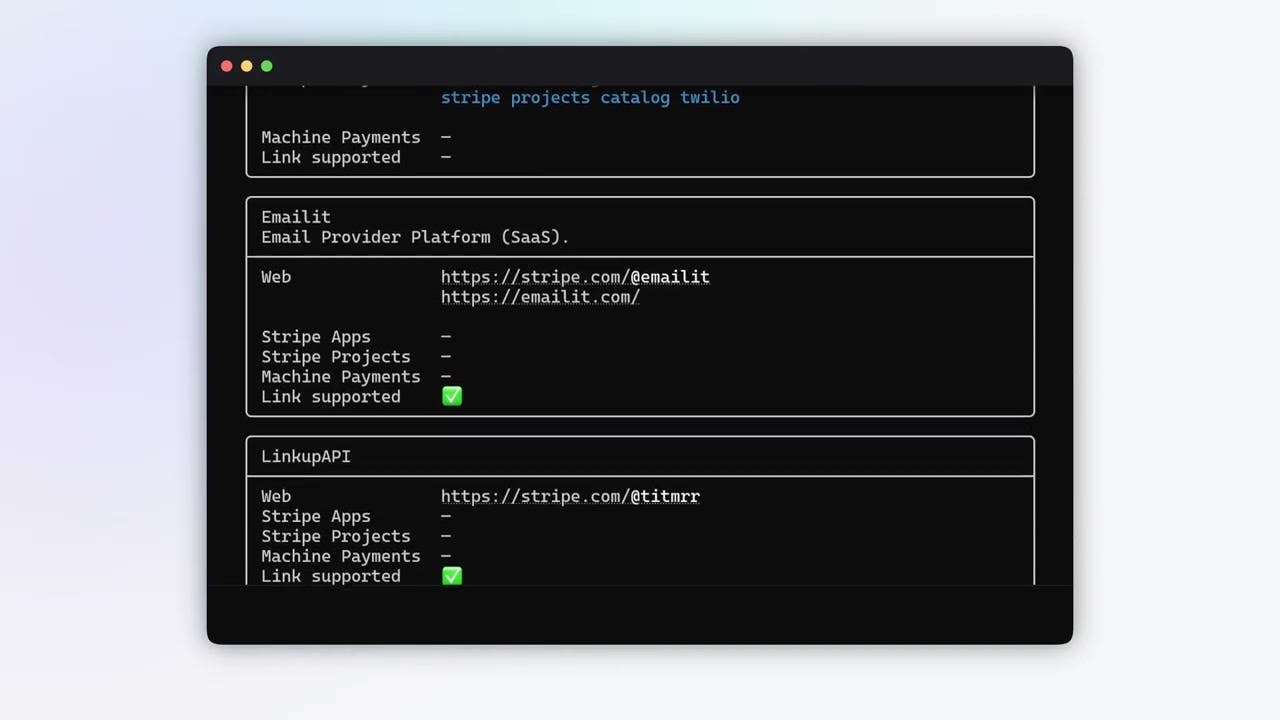Click "Stripe Projects" in the LinkupAPI card
Screen dimensions: 1280x720
[x=336, y=536]
